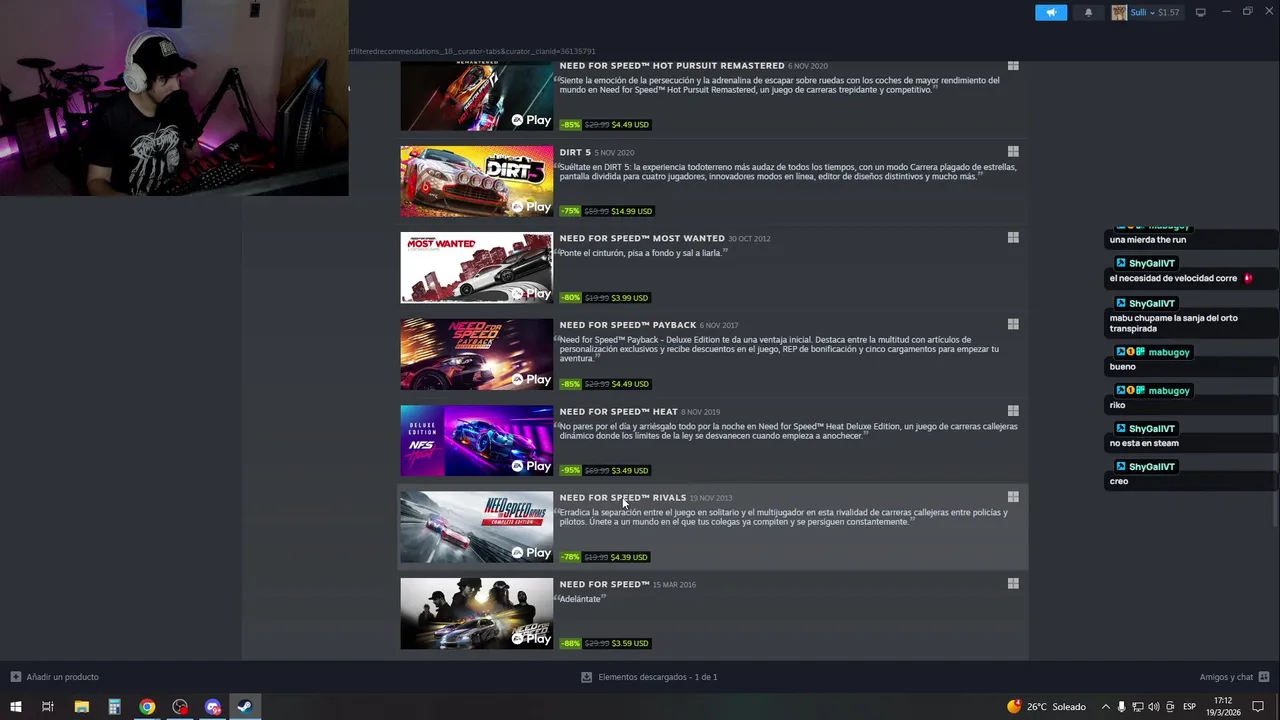Open File Explorer from taskbar
Screen dimensions: 1280x720
[82, 707]
